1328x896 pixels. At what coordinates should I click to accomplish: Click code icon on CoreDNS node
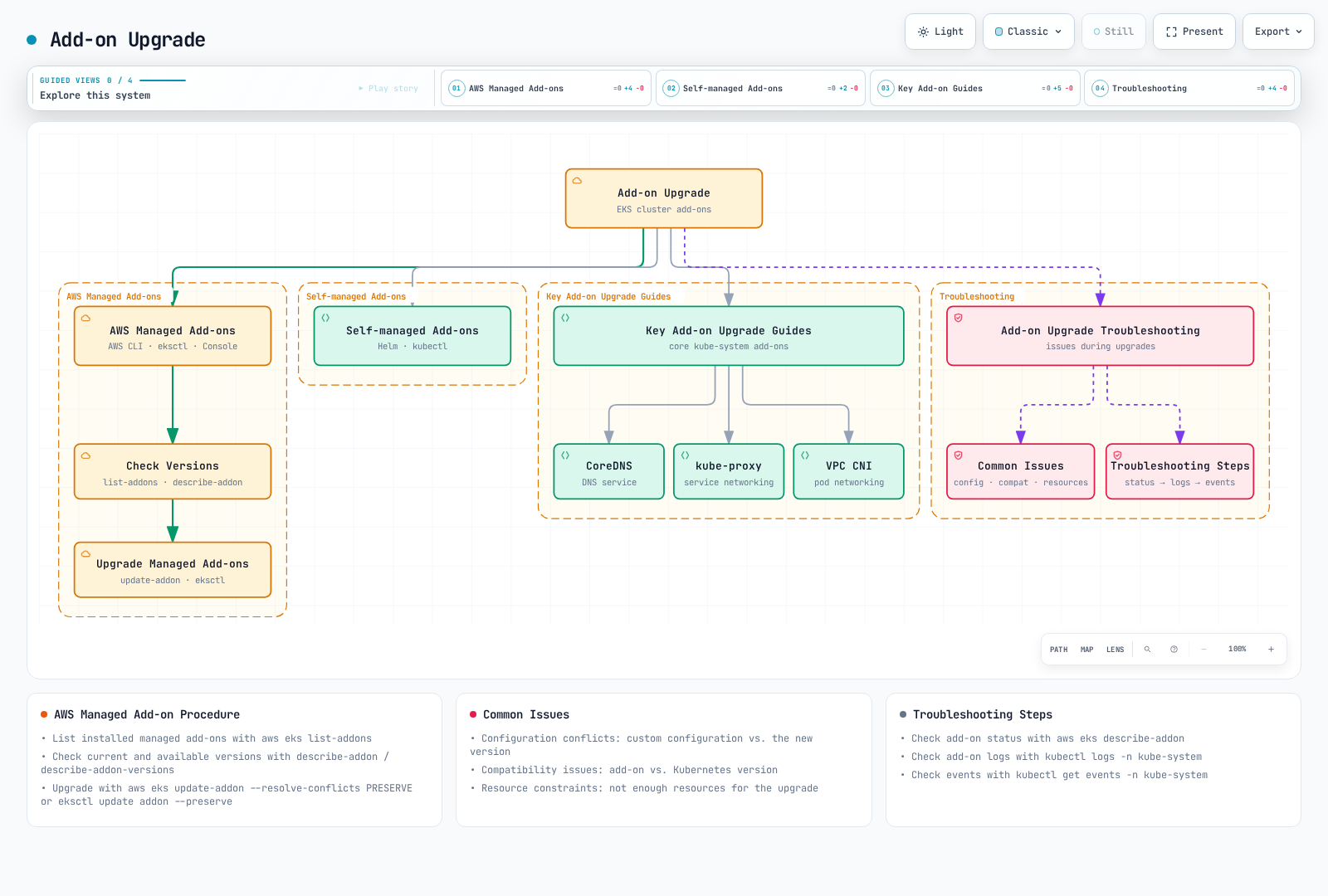click(565, 455)
